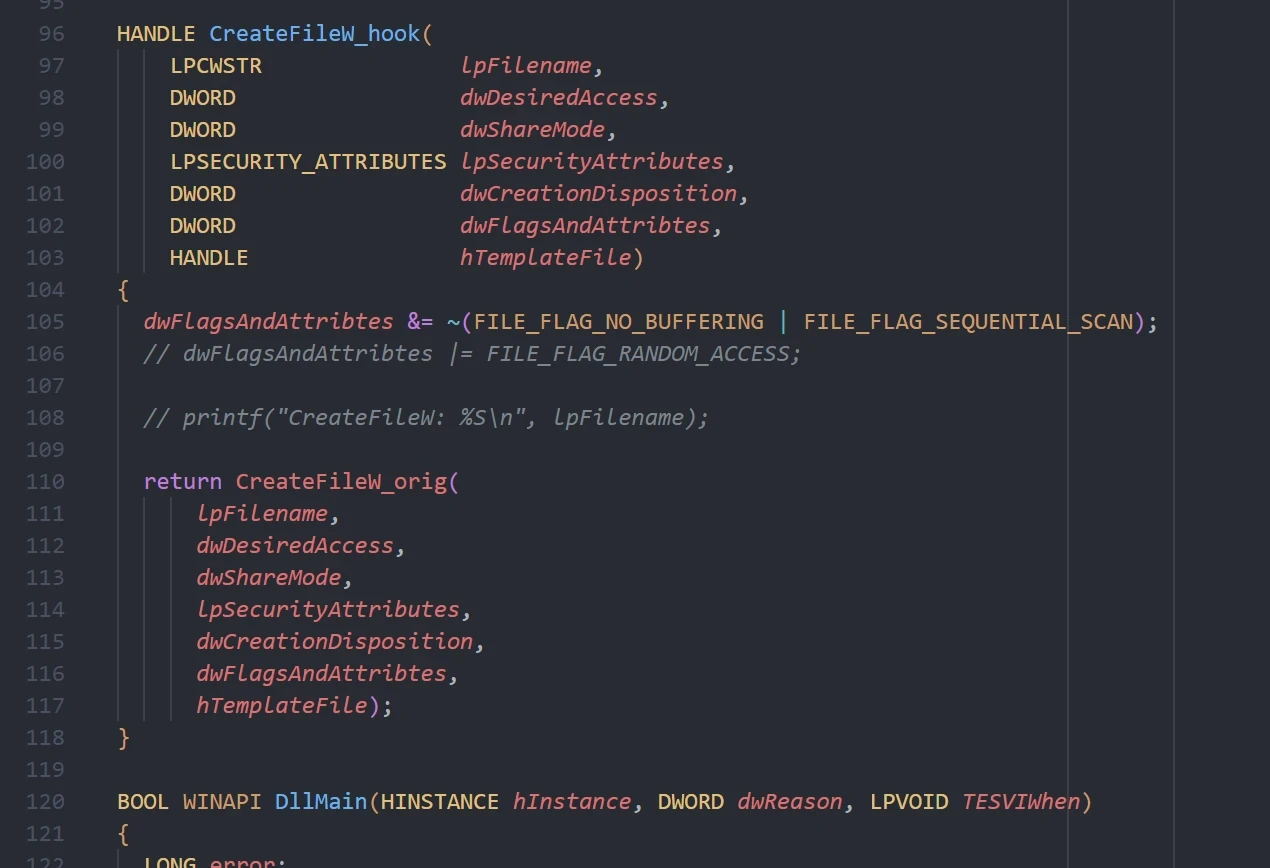
Task: Click DWORD type on line 120
Action: (x=691, y=802)
